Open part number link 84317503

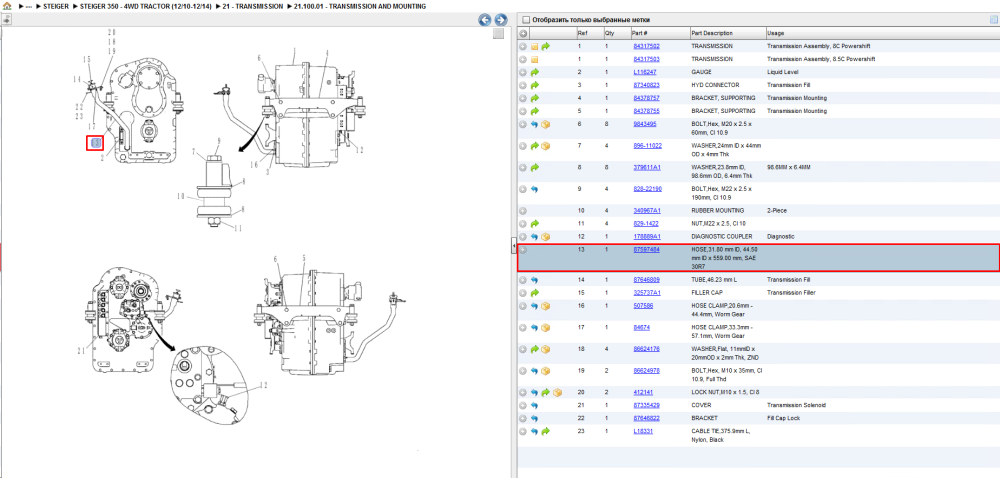[646, 59]
